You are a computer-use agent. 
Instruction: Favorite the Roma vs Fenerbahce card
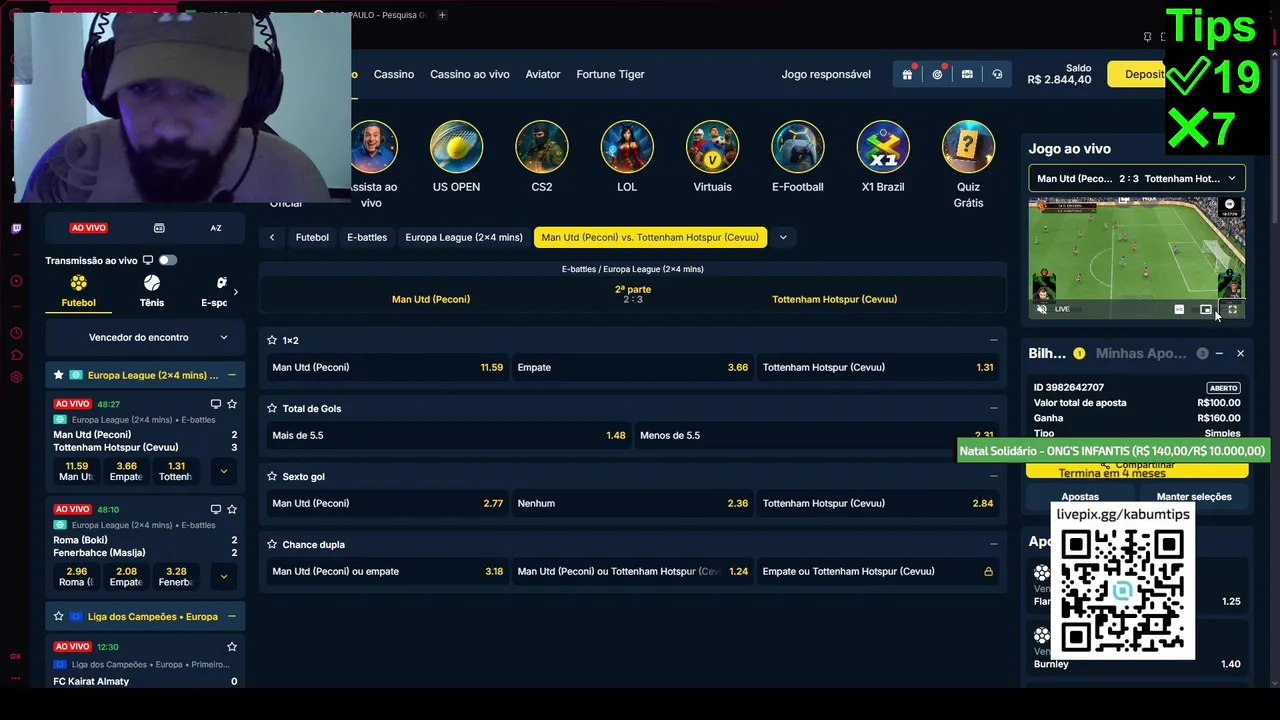click(x=232, y=509)
